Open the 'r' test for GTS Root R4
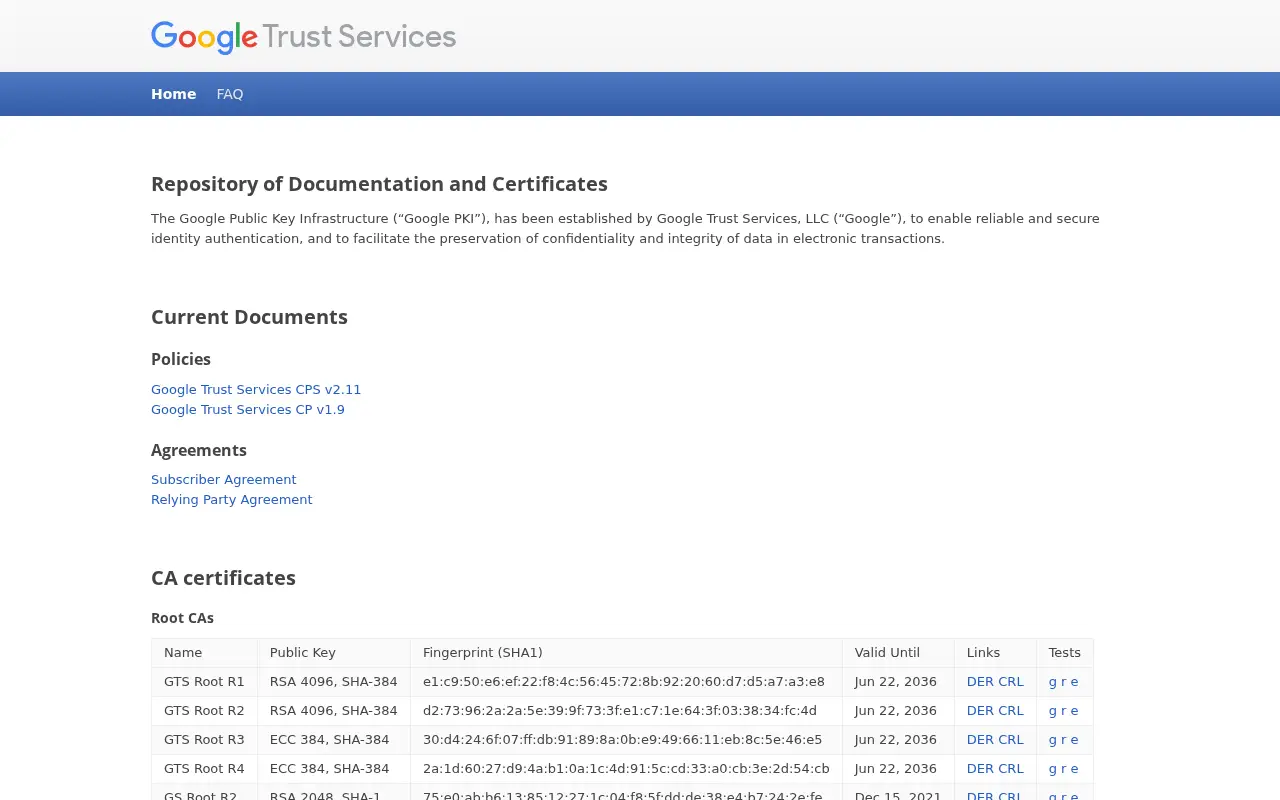This screenshot has height=800, width=1280. (x=1064, y=769)
